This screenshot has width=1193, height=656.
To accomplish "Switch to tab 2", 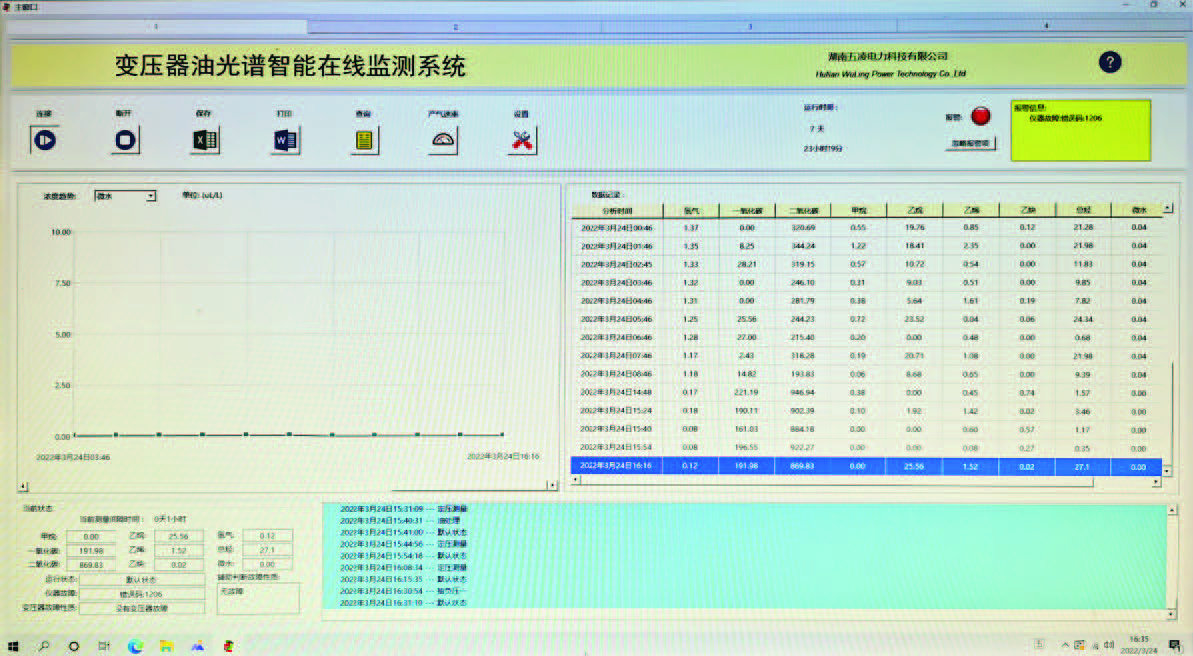I will [x=455, y=27].
